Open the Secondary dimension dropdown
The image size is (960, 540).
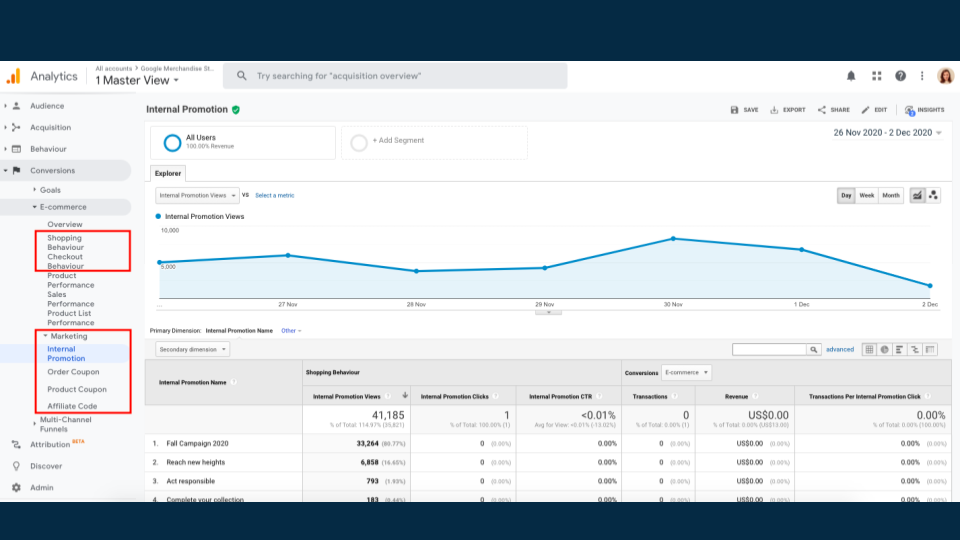[192, 350]
